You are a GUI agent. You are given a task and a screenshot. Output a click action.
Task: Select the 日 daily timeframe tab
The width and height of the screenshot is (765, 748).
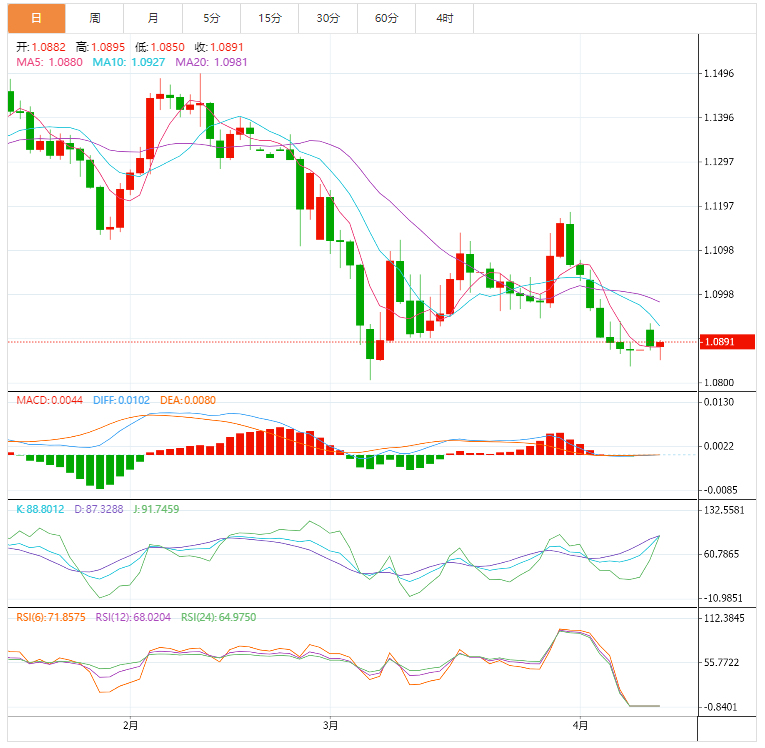pyautogui.click(x=36, y=19)
